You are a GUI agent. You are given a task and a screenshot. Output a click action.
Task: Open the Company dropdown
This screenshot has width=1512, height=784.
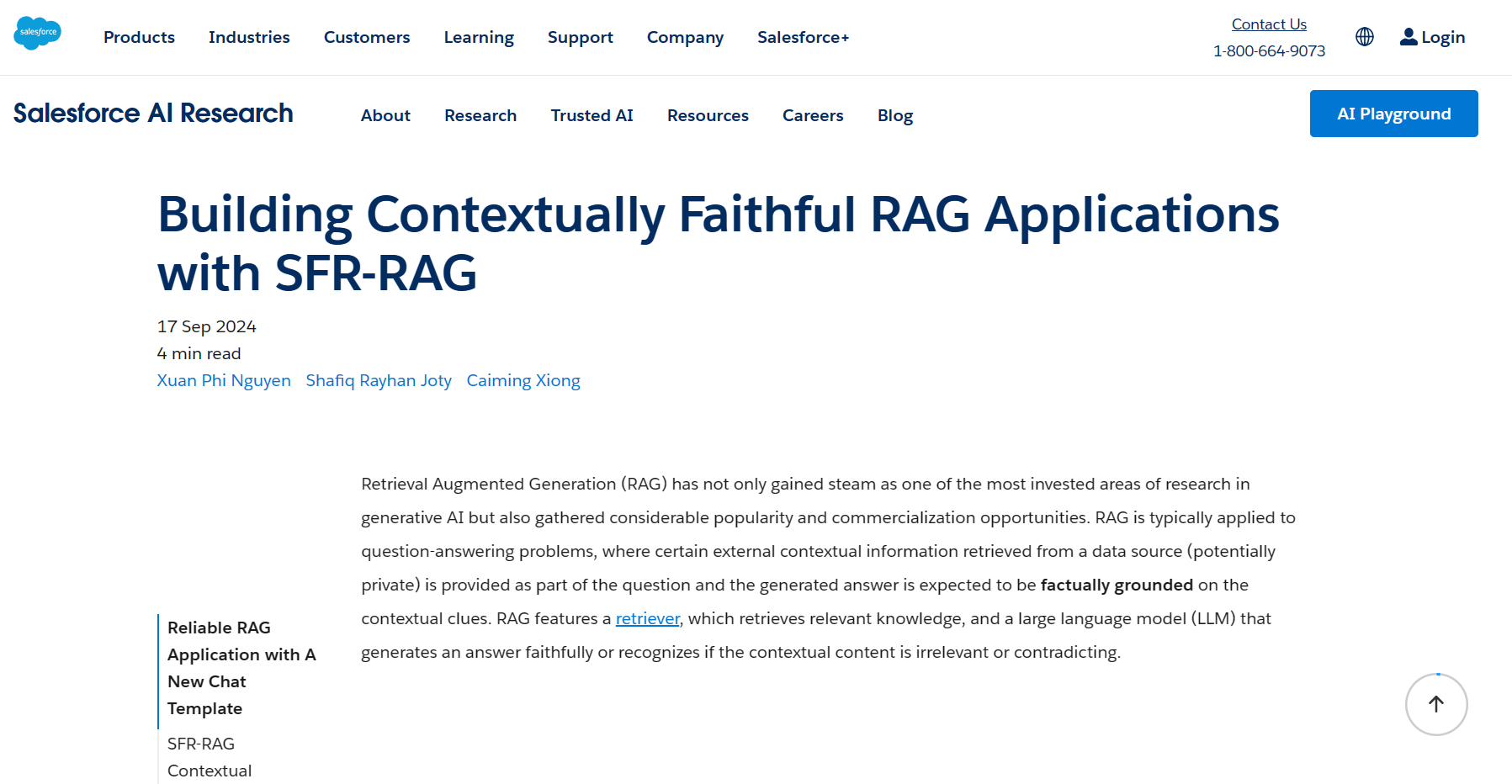(x=685, y=37)
